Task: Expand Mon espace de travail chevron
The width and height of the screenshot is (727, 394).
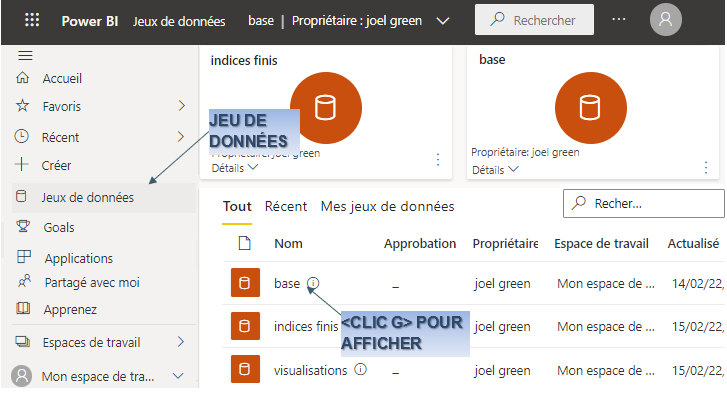Action: point(178,376)
